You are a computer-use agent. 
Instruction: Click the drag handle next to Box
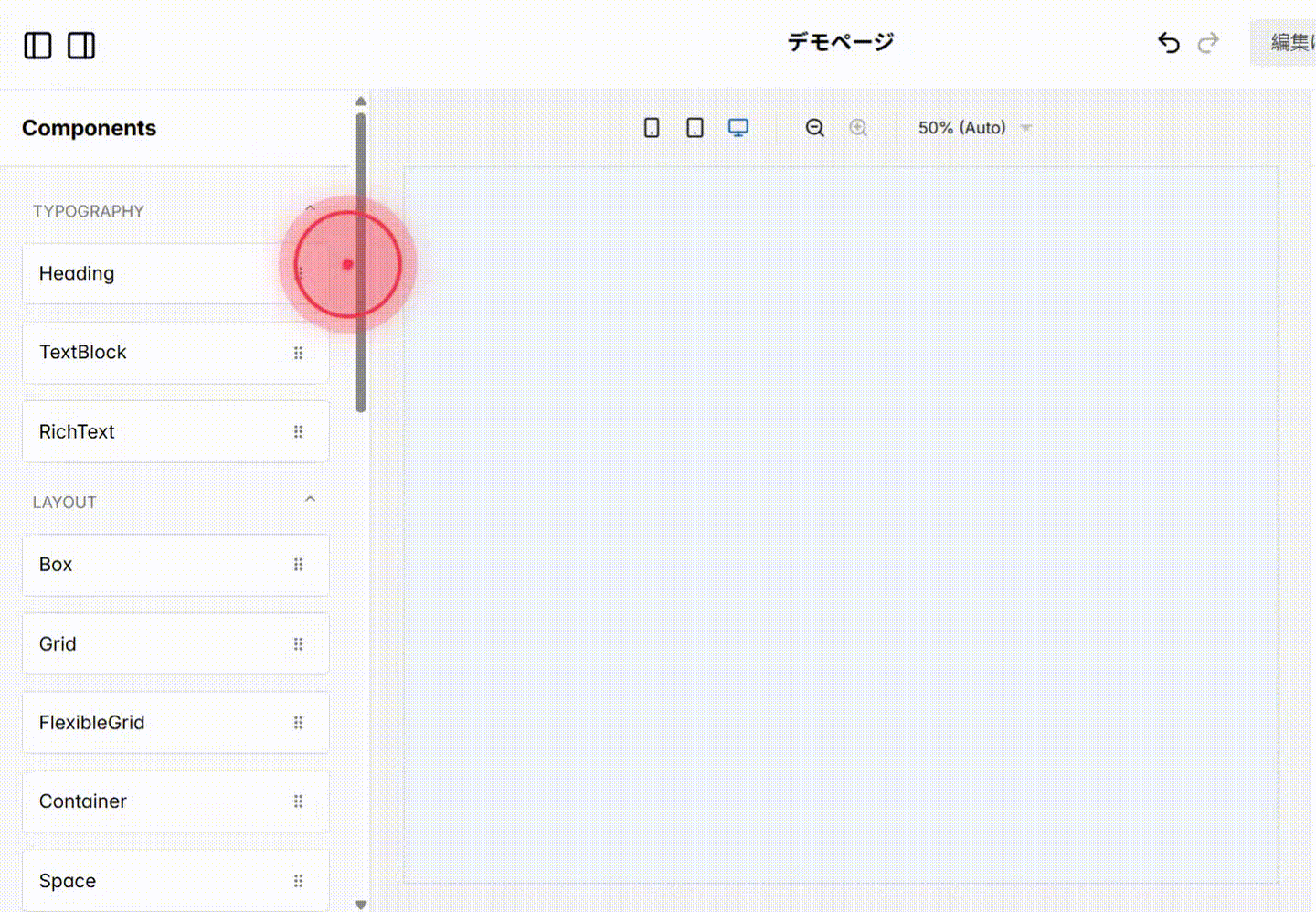(x=299, y=564)
